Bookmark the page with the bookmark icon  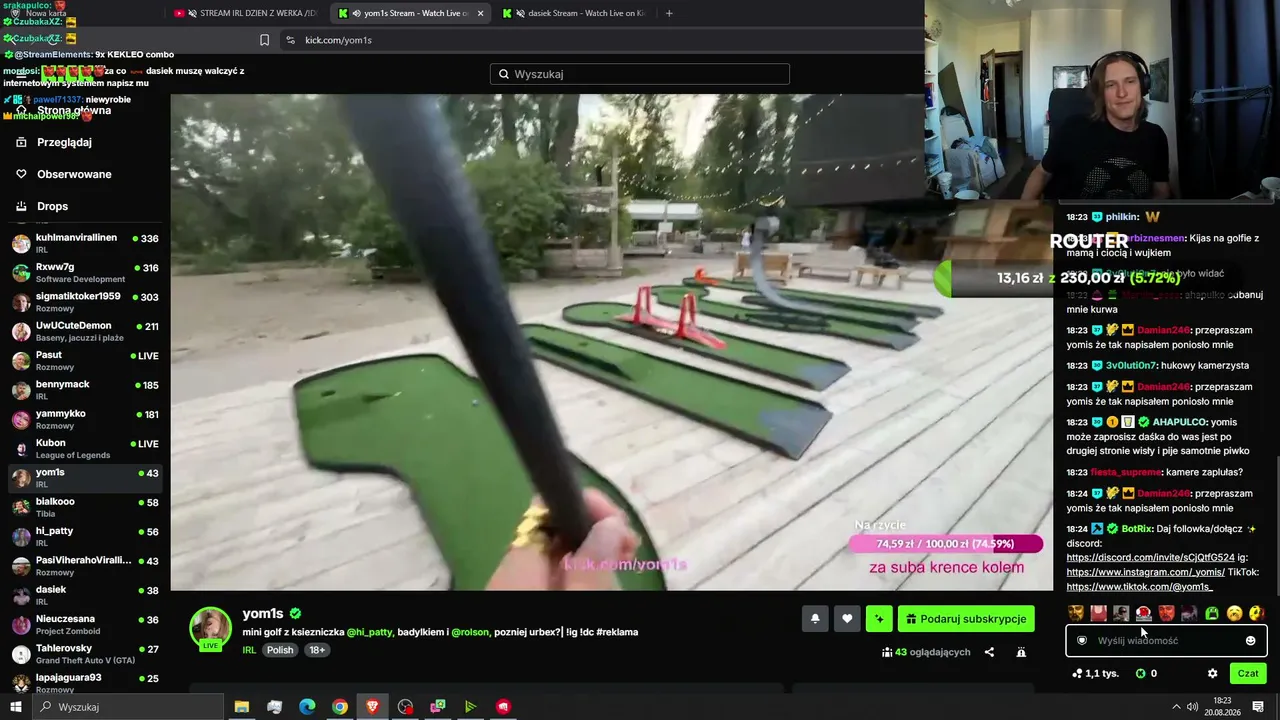pyautogui.click(x=264, y=40)
